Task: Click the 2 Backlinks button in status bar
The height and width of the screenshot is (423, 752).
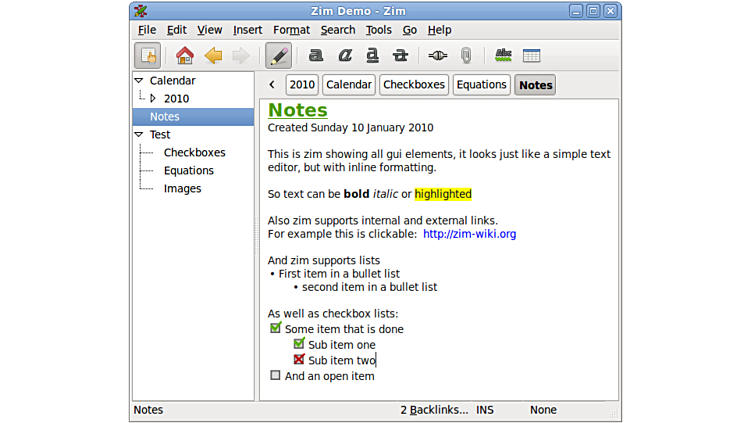Action: [x=434, y=410]
